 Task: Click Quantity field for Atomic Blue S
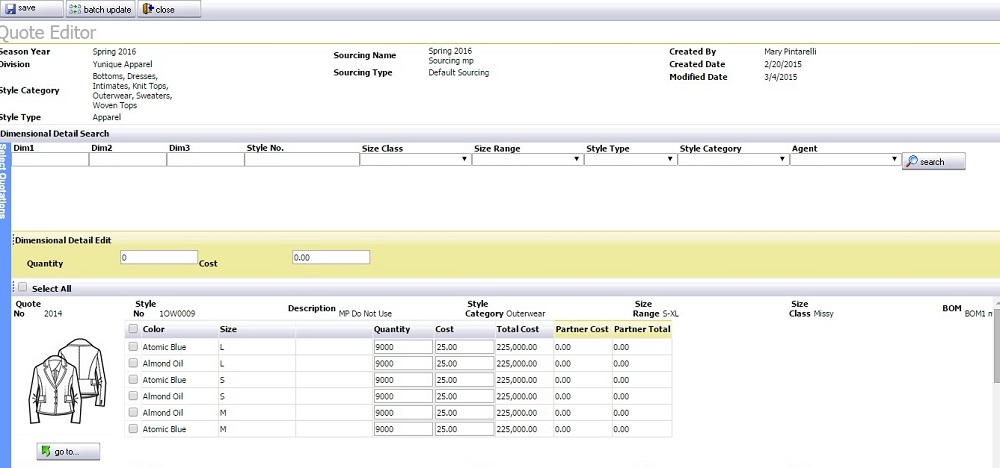pyautogui.click(x=404, y=380)
